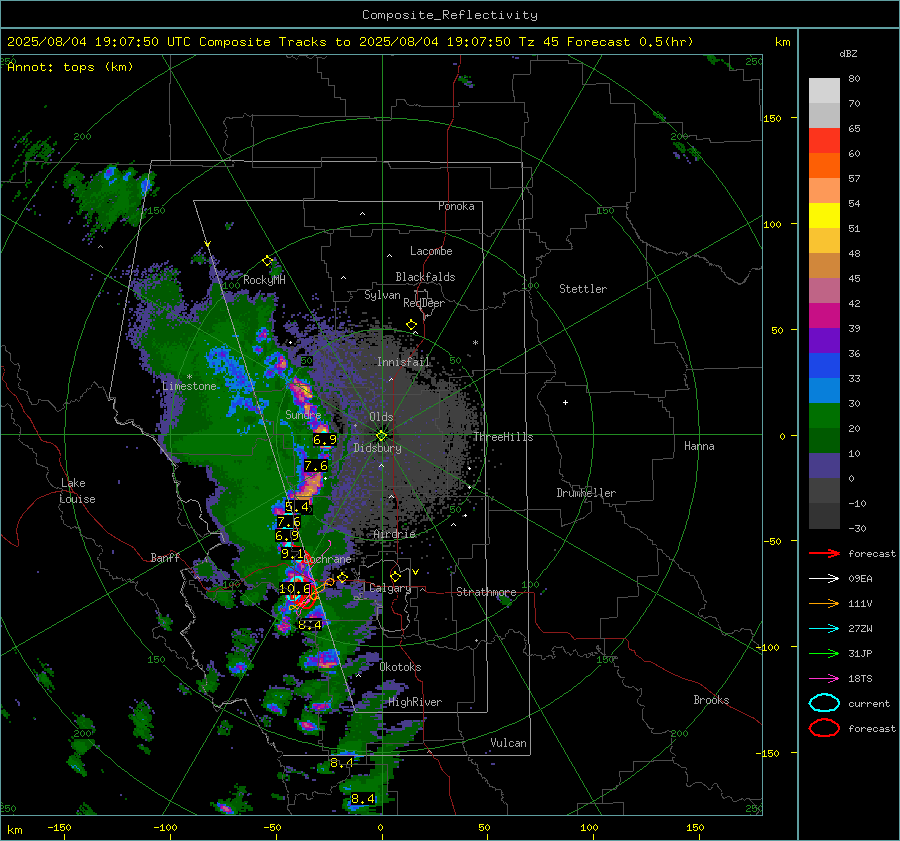Click the RockyMH label

[264, 280]
